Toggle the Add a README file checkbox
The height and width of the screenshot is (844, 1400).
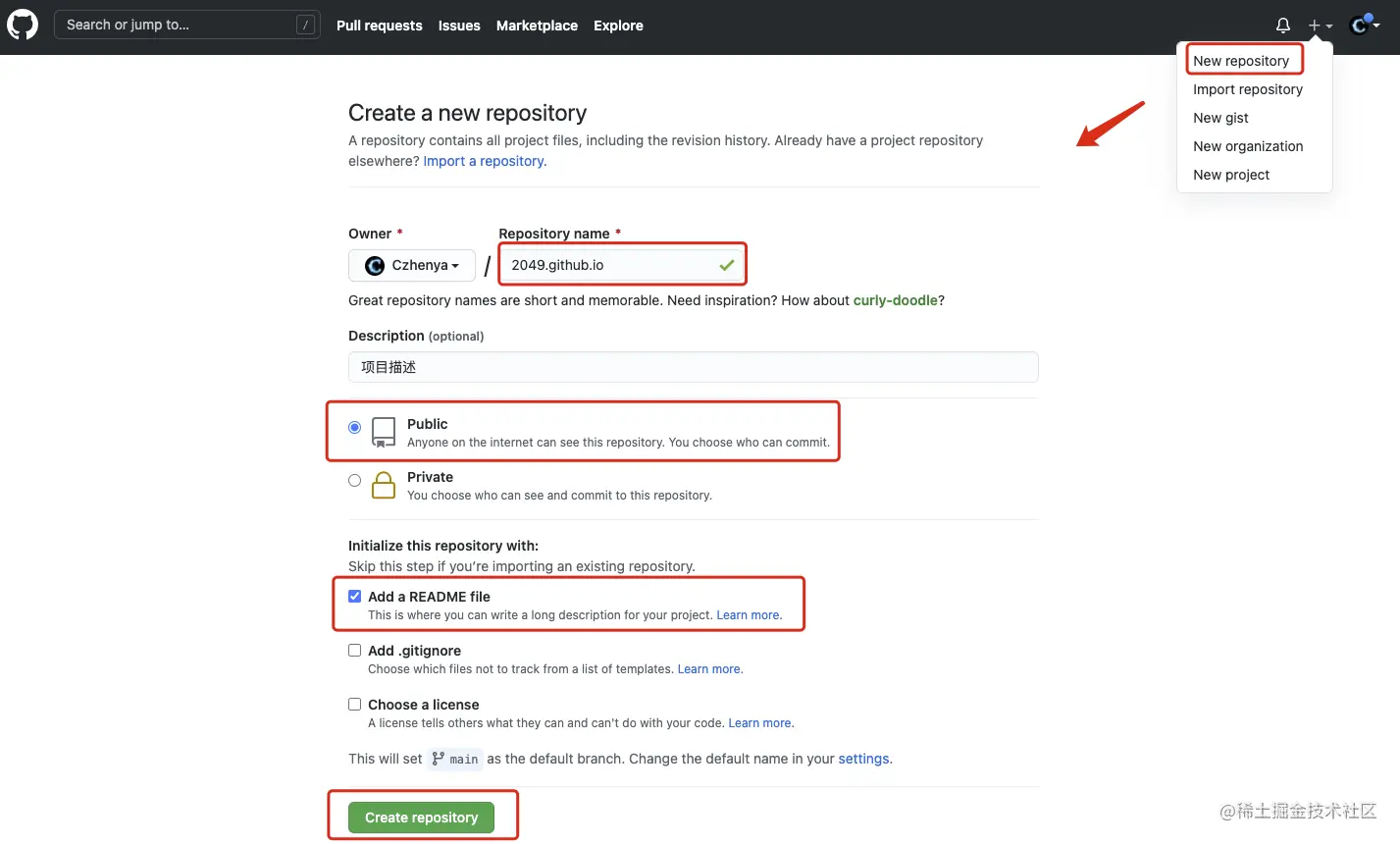(354, 596)
